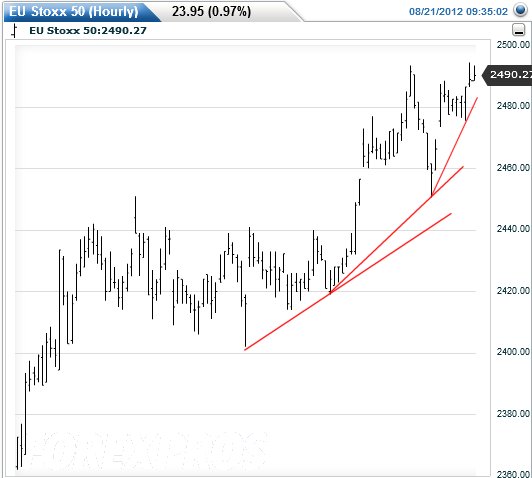Click the EU Stoxx 50:2490.27 legend label
This screenshot has width=532, height=478.
click(88, 31)
